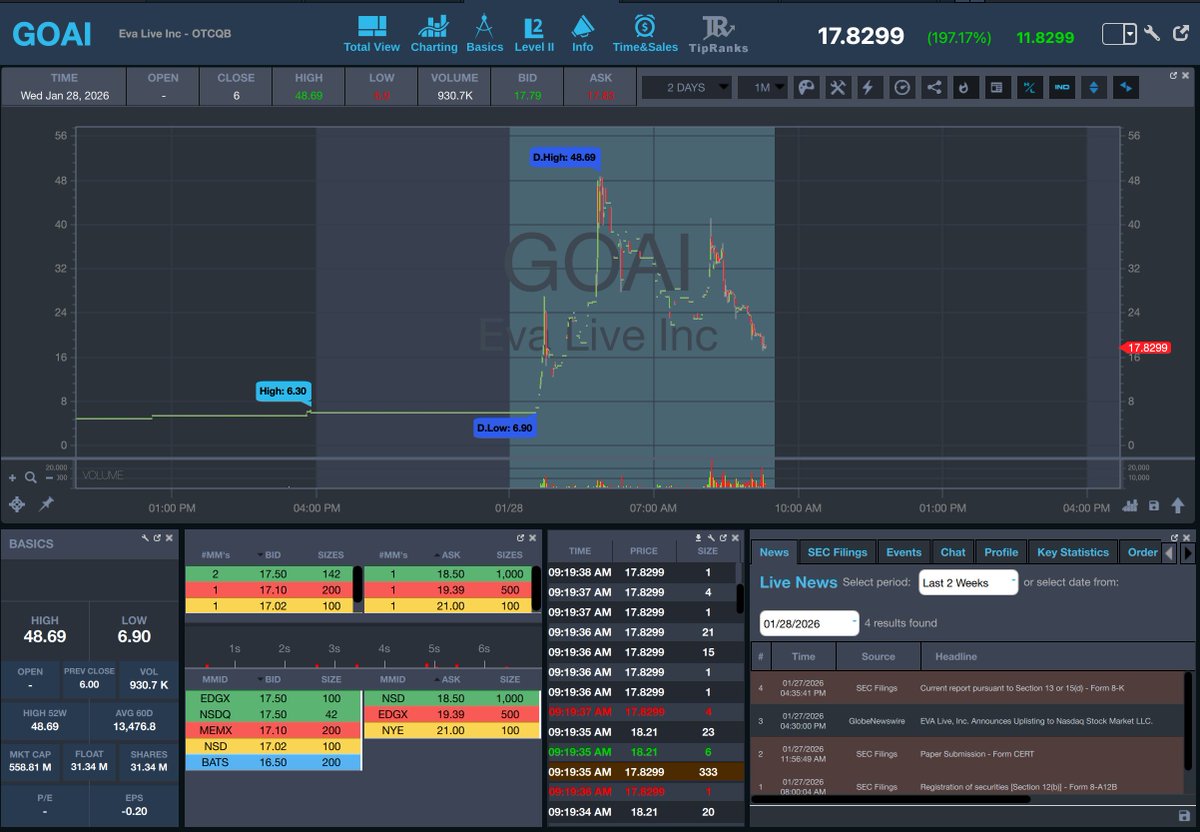1200x832 pixels.
Task: Click the bar chart icon below the chart
Action: point(1131,506)
